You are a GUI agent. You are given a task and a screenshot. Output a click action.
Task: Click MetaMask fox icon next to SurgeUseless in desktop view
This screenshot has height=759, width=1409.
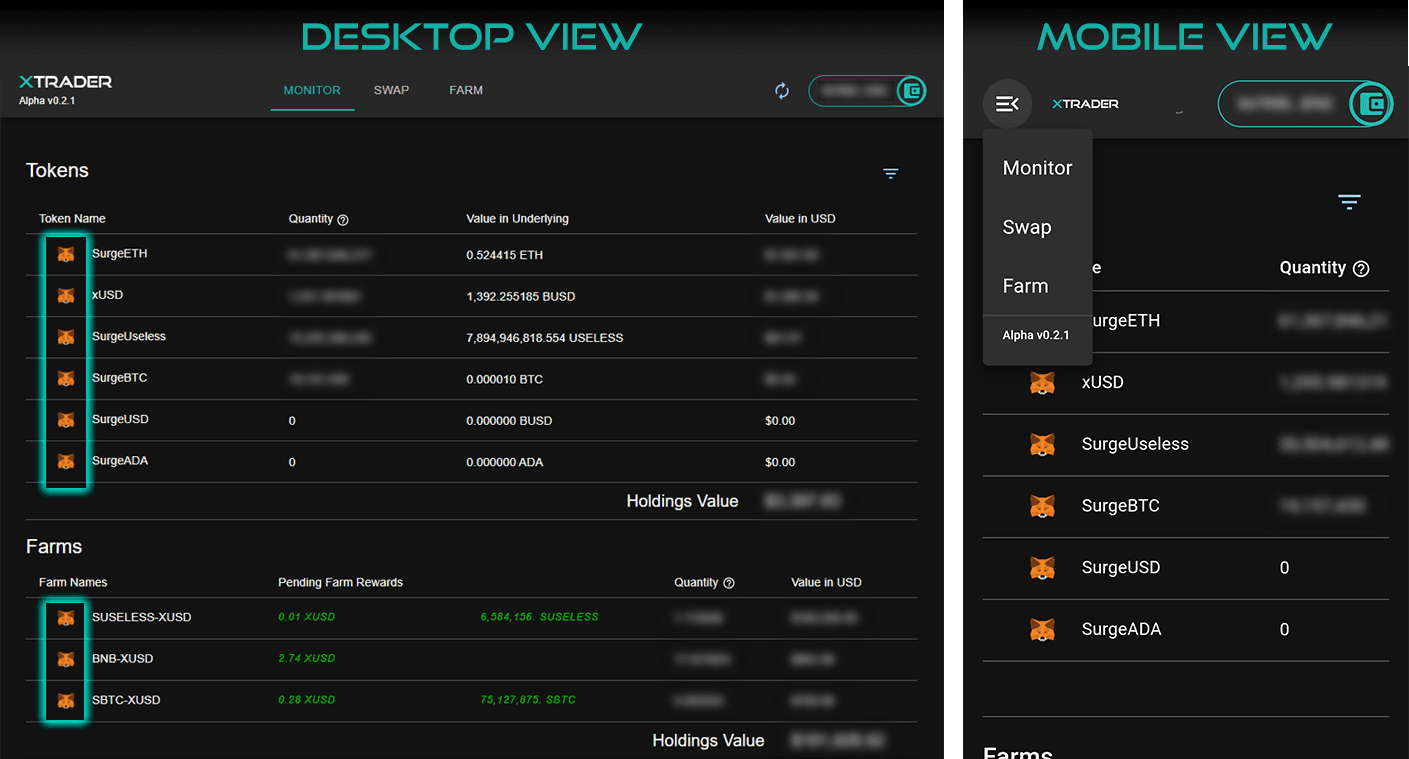click(66, 337)
